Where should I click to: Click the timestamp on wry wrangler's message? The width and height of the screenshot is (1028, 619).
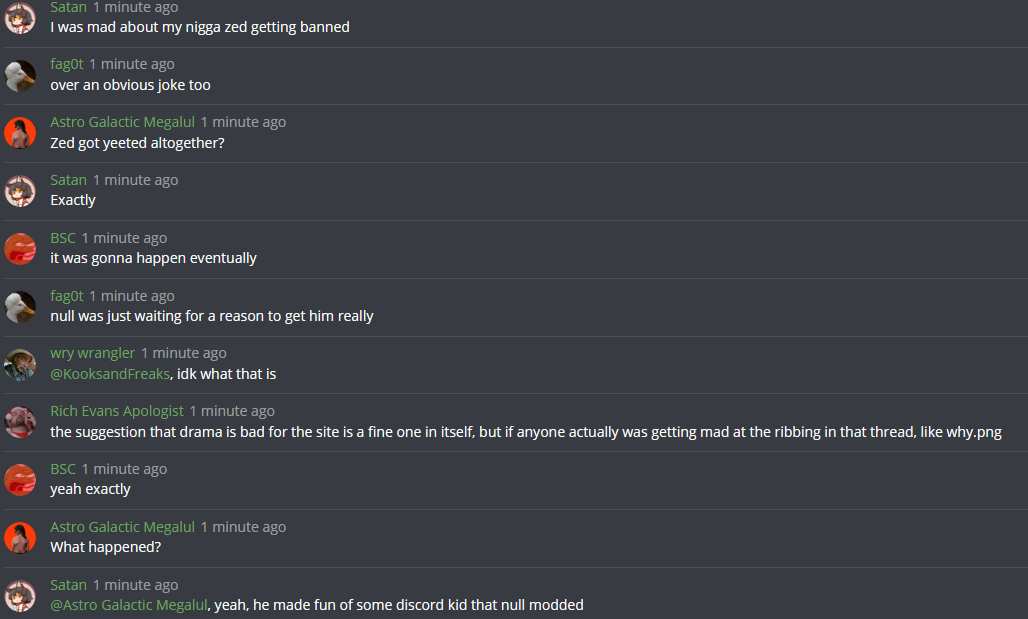point(184,353)
